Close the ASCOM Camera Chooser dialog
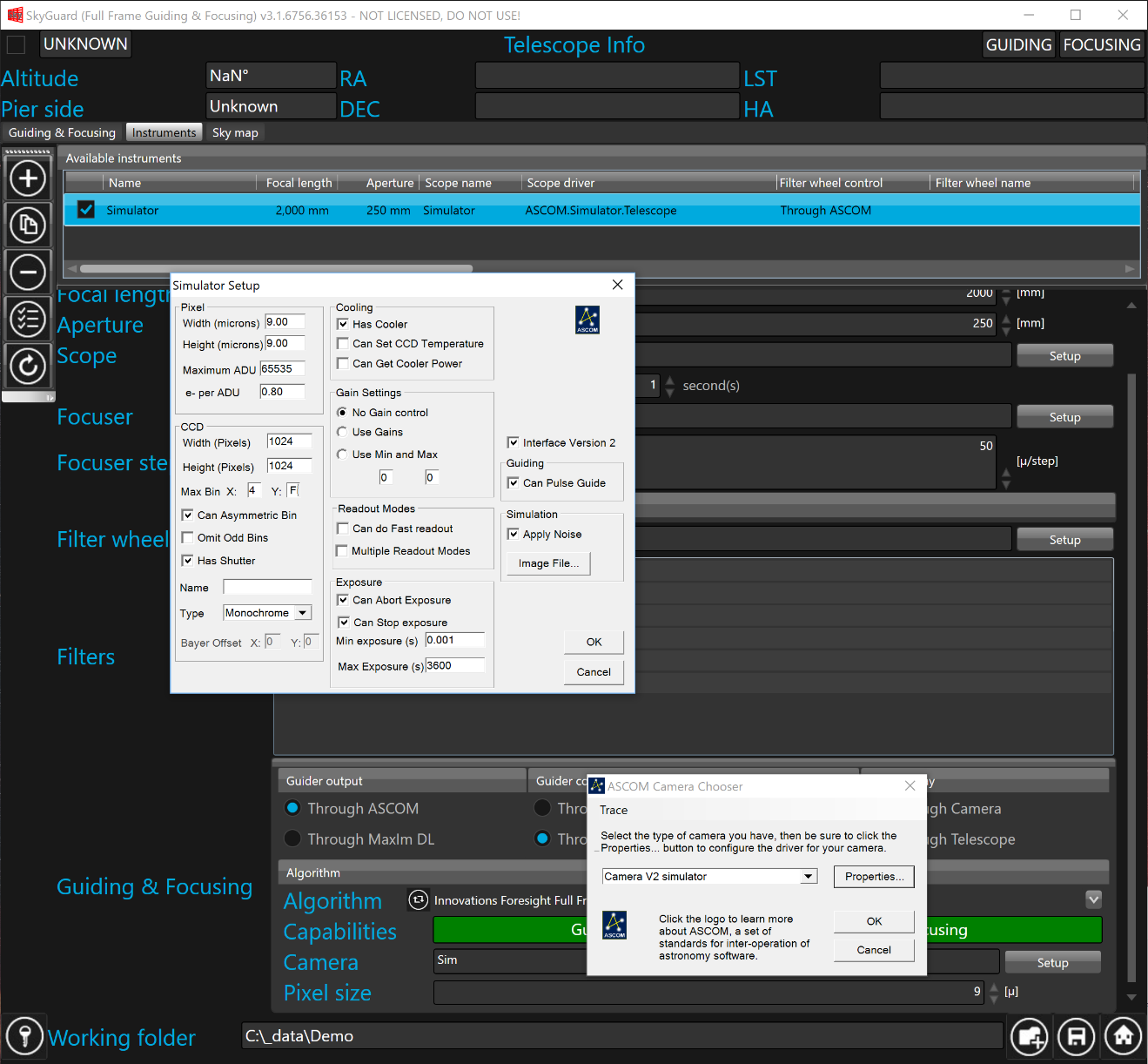Image resolution: width=1148 pixels, height=1064 pixels. (x=910, y=785)
